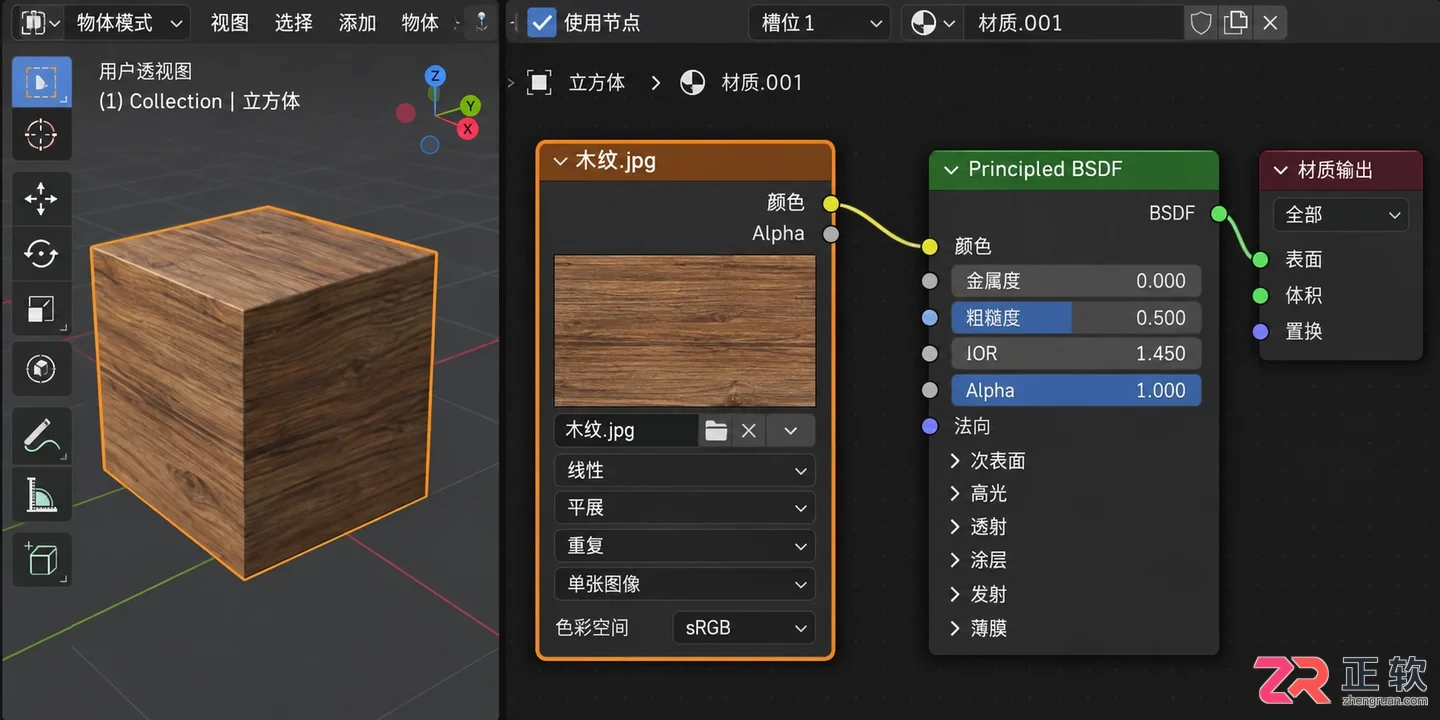
Task: Open the 全部 target dropdown
Action: pyautogui.click(x=1340, y=214)
